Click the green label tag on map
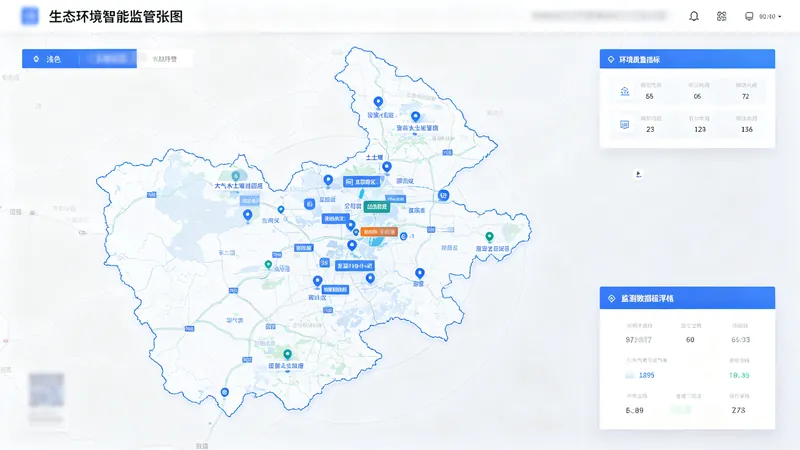 coord(377,207)
